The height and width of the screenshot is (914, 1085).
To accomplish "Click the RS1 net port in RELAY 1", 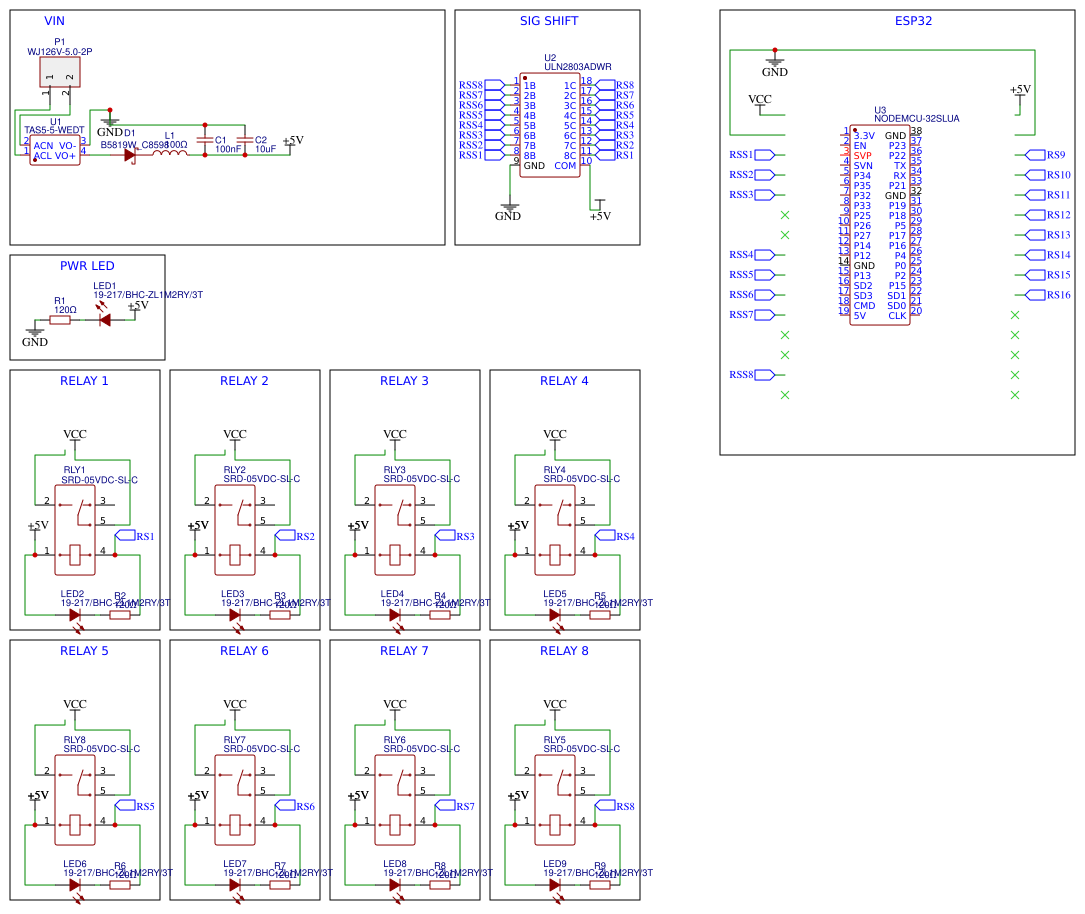I will pos(134,536).
